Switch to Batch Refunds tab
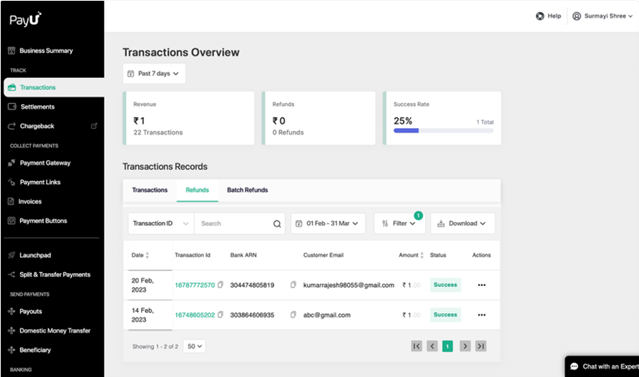This screenshot has height=377, width=639. pos(247,190)
